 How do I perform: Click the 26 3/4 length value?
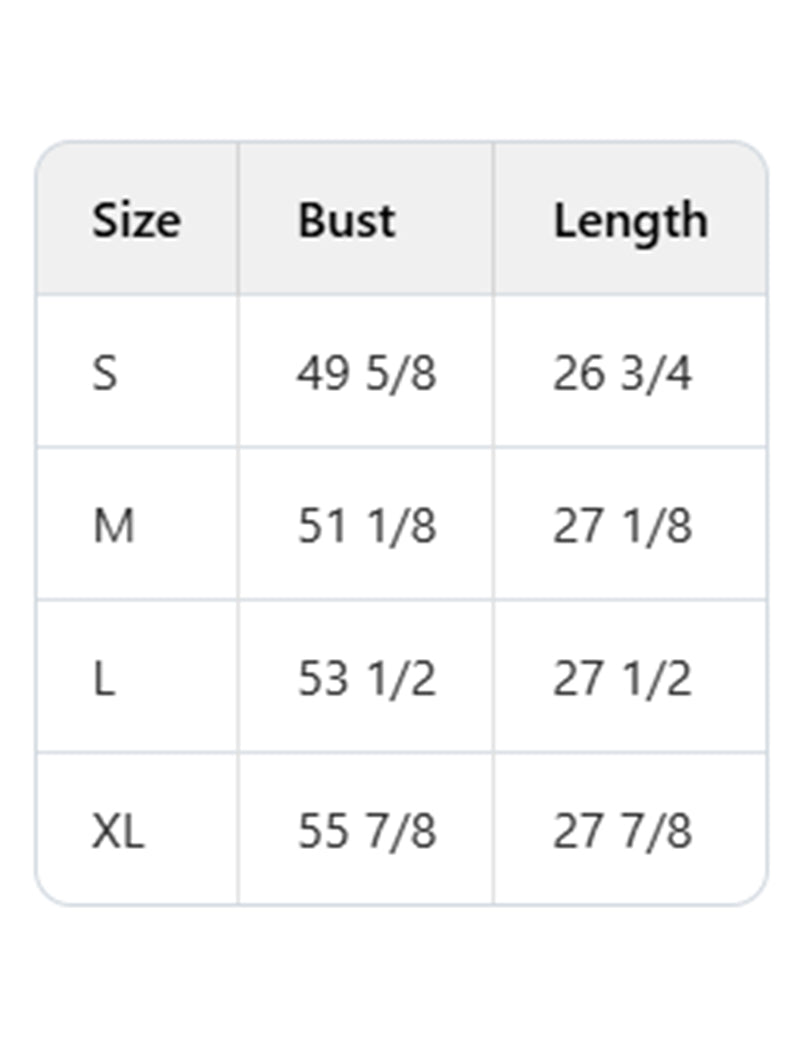pyautogui.click(x=622, y=374)
